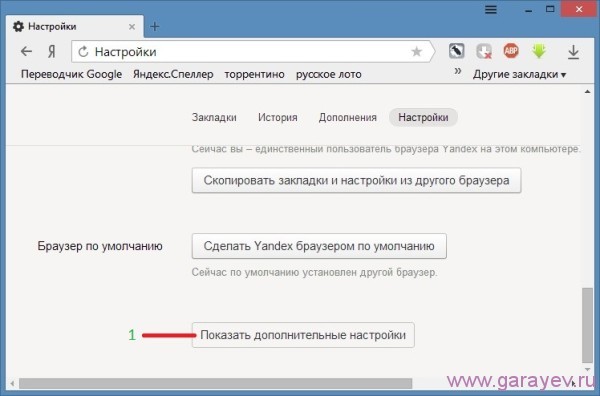
Task: Expand the Другие закладки dropdown
Action: 519,74
